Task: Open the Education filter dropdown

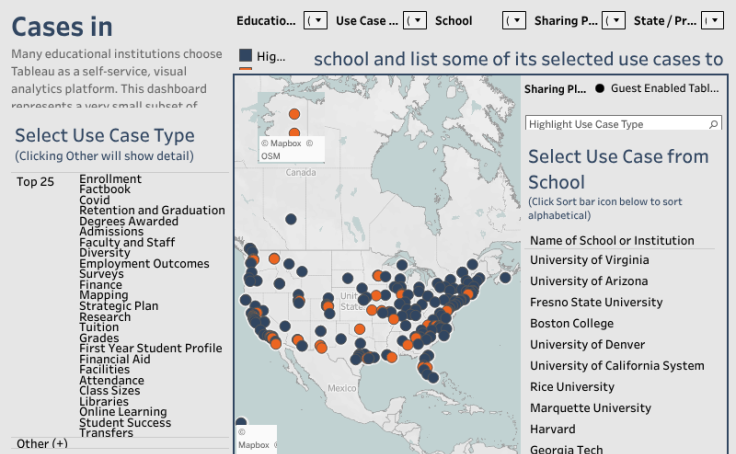Action: pyautogui.click(x=315, y=21)
